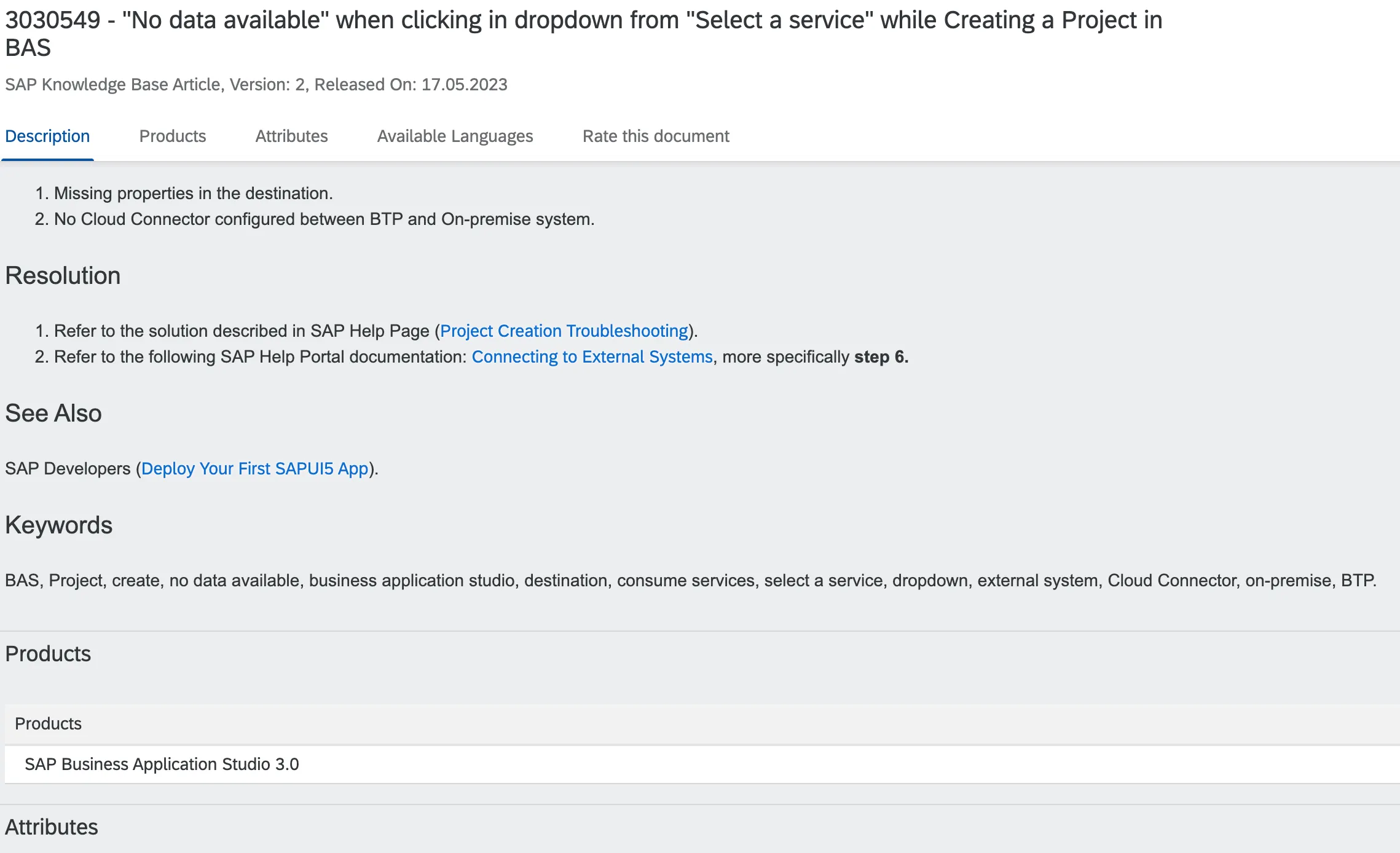Image resolution: width=1400 pixels, height=853 pixels.
Task: Select SAP Business Application Studio 3.0 row
Action: pyautogui.click(x=162, y=765)
